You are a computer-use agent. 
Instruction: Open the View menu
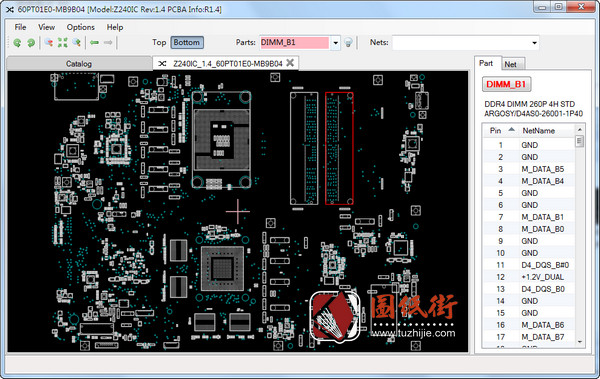coord(46,27)
